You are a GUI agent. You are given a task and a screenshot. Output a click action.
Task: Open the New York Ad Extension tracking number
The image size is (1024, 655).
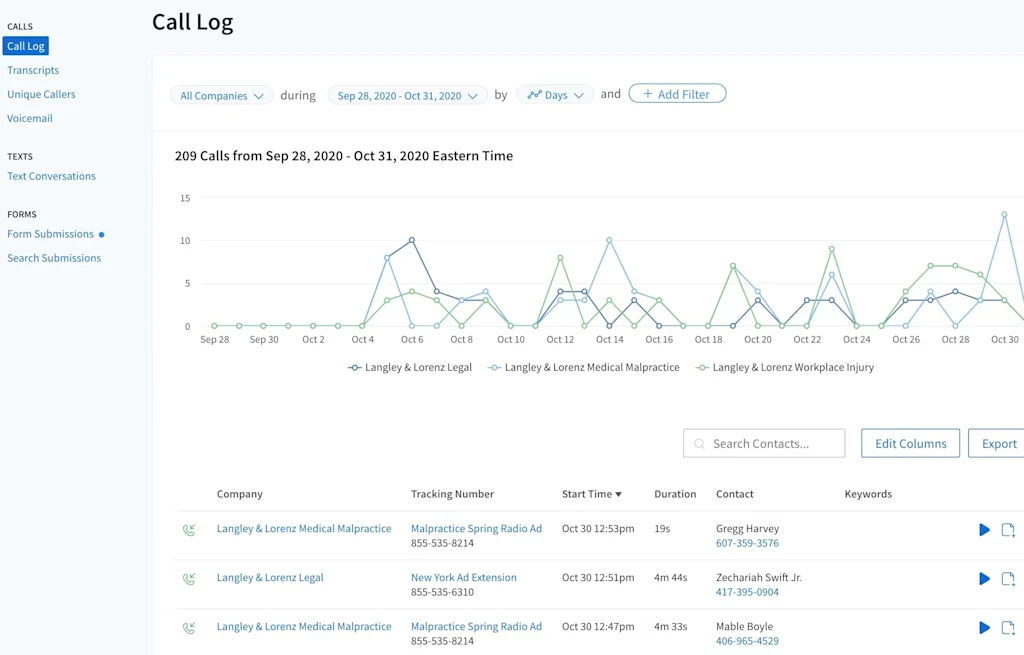(x=464, y=578)
